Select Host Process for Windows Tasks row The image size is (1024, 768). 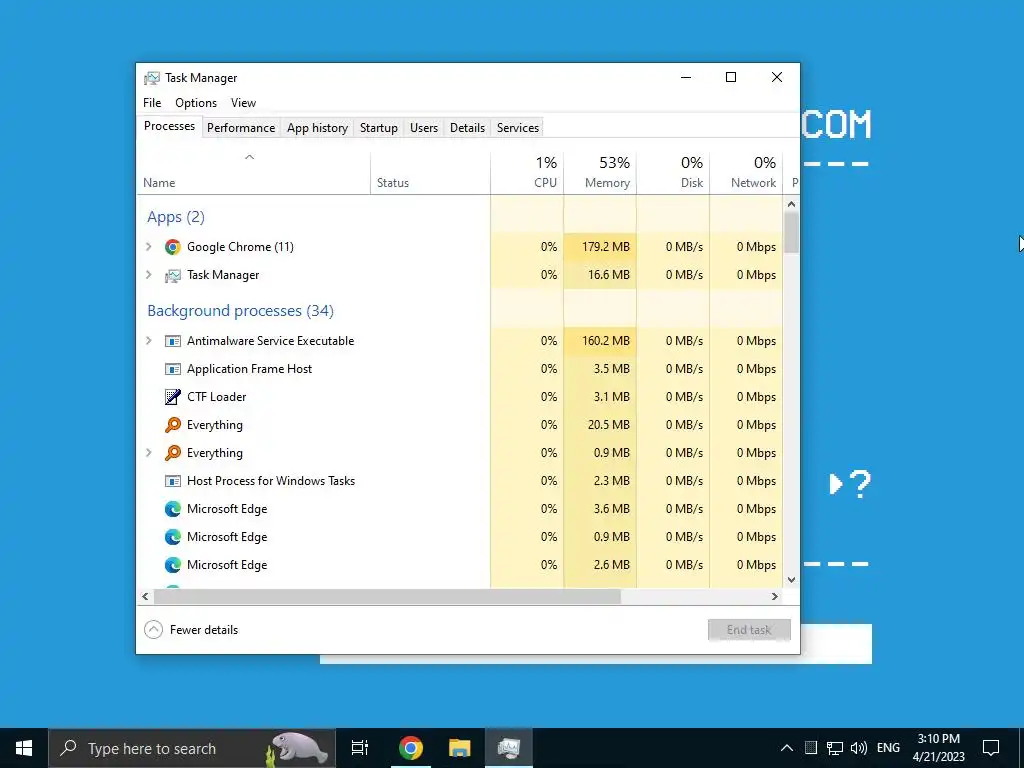click(460, 481)
